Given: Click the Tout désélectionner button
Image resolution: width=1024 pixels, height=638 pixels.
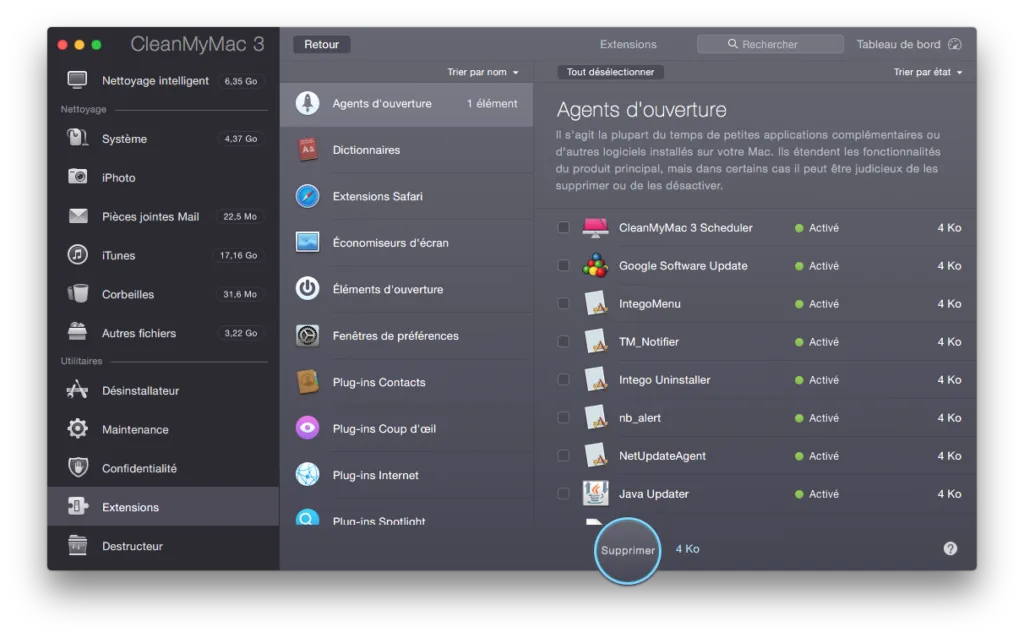Looking at the screenshot, I should tap(610, 72).
